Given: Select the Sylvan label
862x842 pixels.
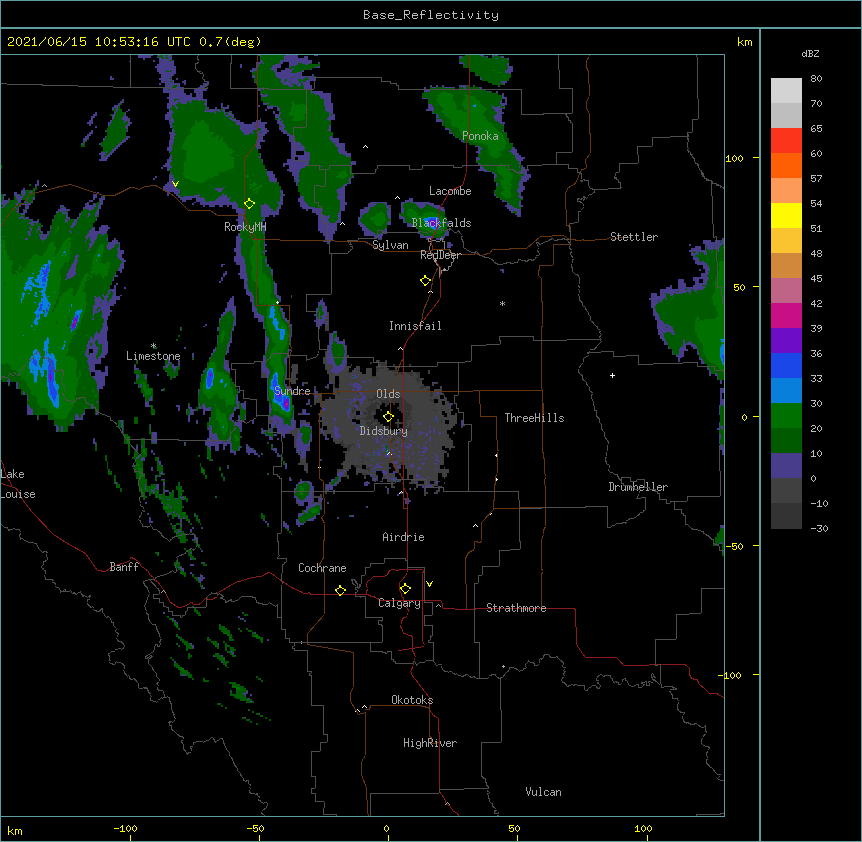Looking at the screenshot, I should 390,245.
